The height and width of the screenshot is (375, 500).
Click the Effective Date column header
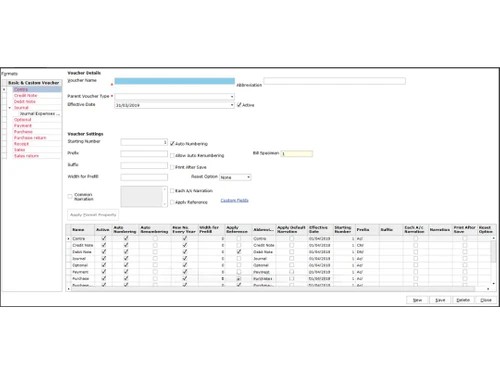[x=320, y=230]
